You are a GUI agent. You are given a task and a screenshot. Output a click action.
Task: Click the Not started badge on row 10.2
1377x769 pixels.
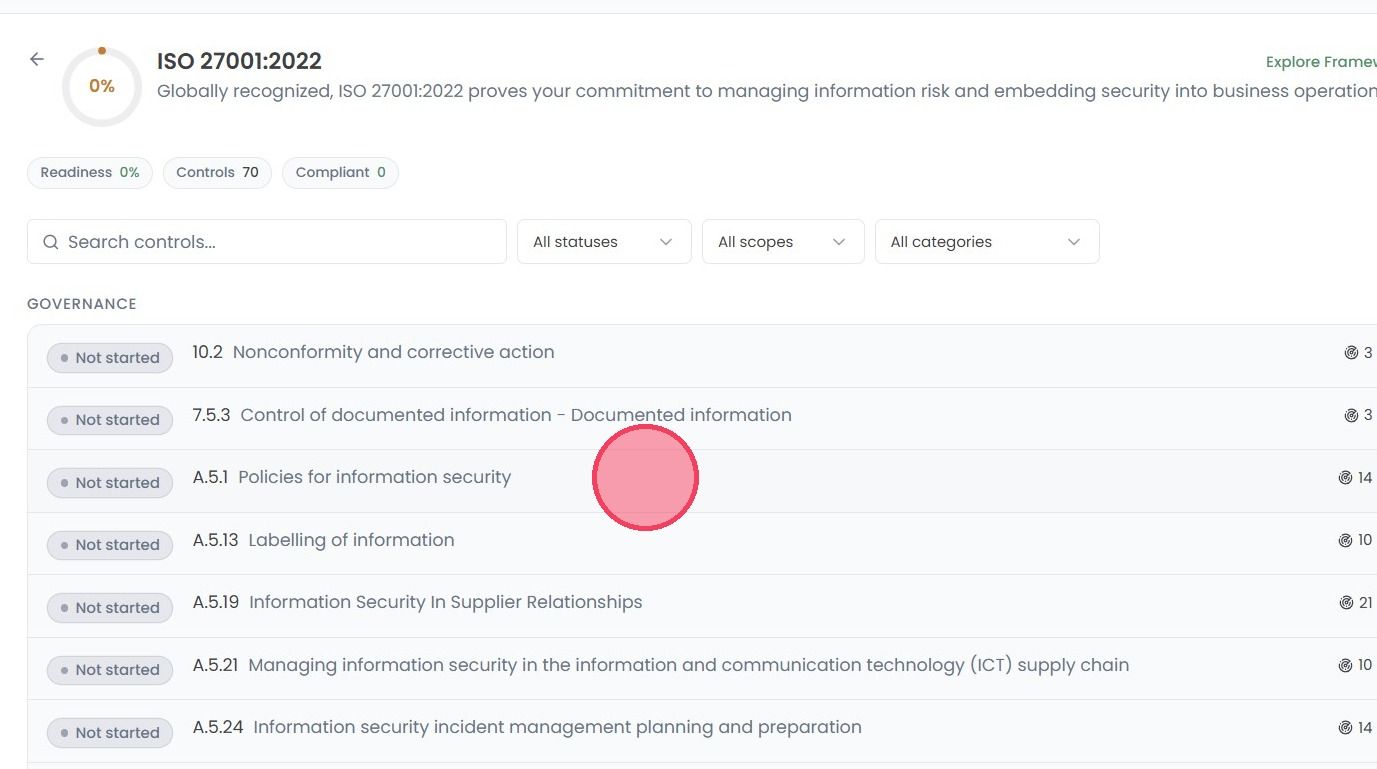click(x=110, y=358)
